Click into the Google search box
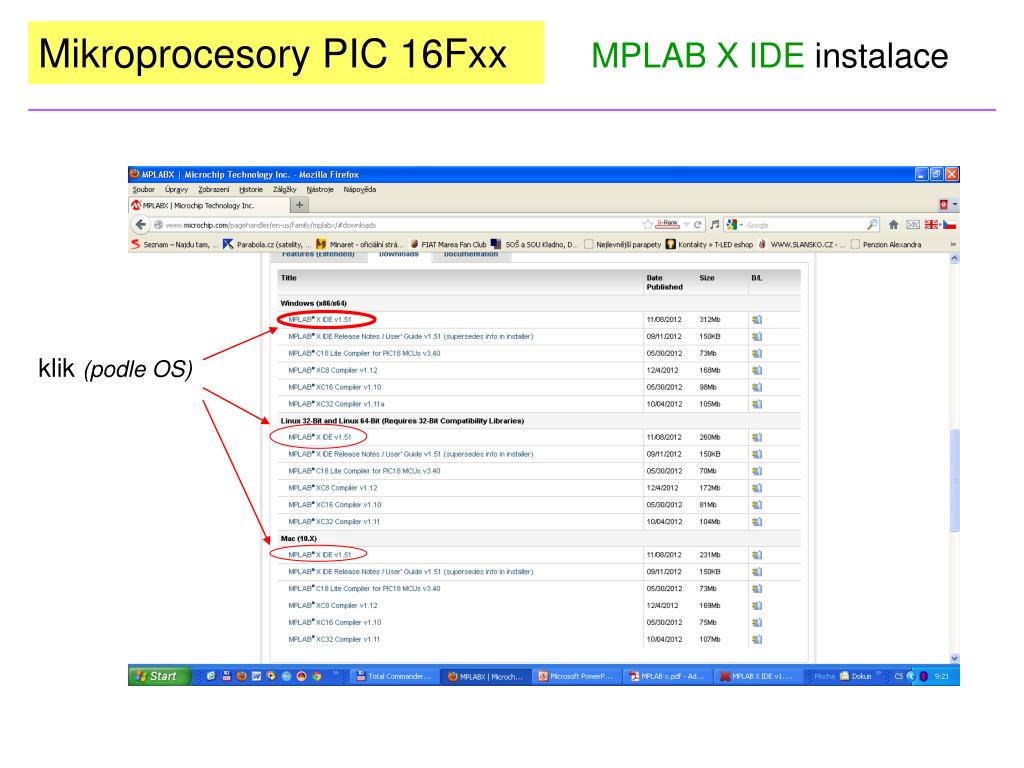1024x768 pixels. pyautogui.click(x=805, y=225)
